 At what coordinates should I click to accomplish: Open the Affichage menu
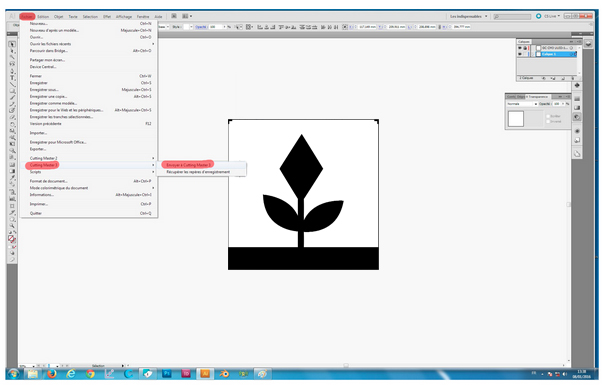tap(124, 17)
